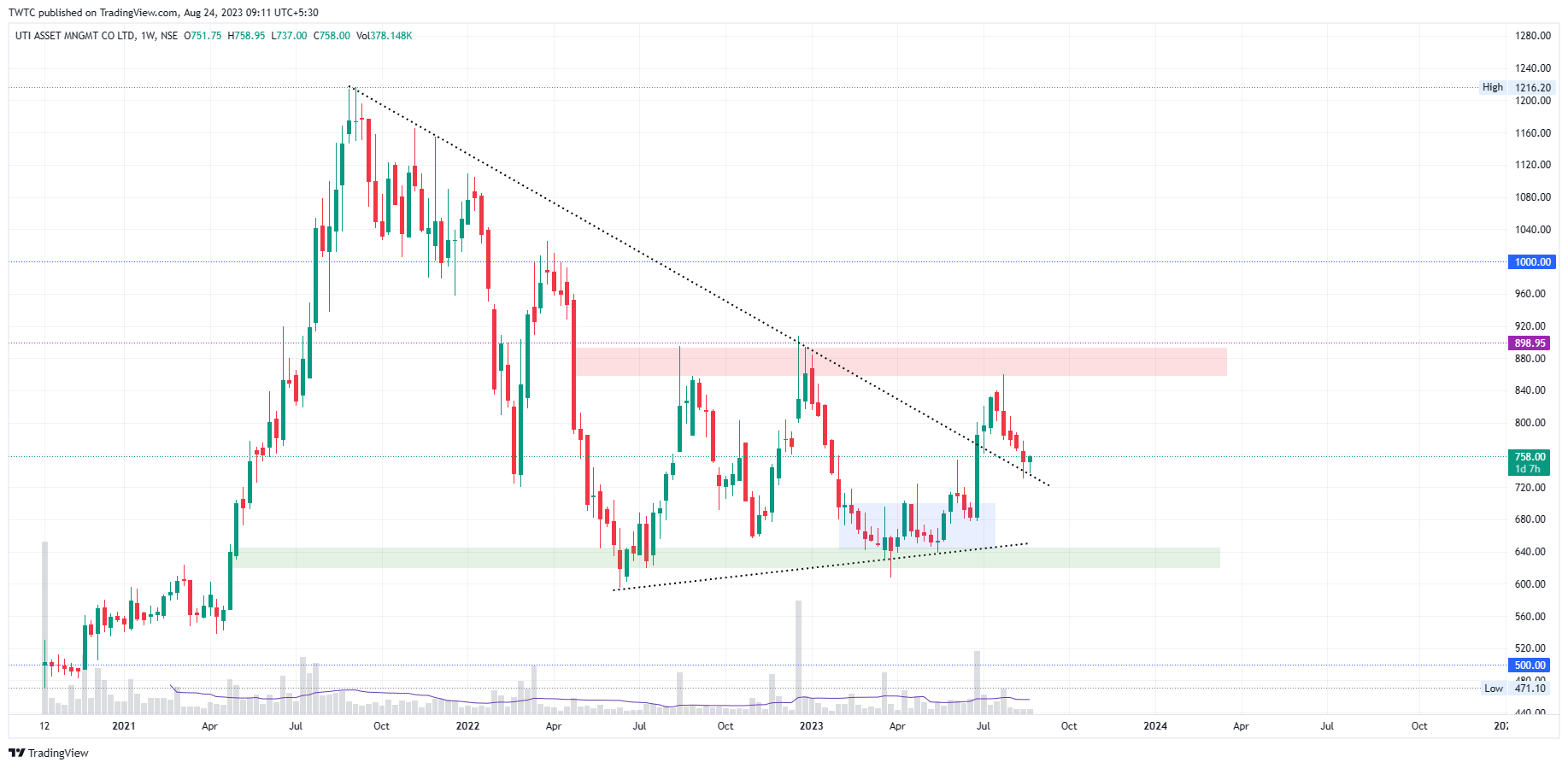Select the red resistance zone rectangle
This screenshot has height=768, width=1568.
tap(901, 361)
